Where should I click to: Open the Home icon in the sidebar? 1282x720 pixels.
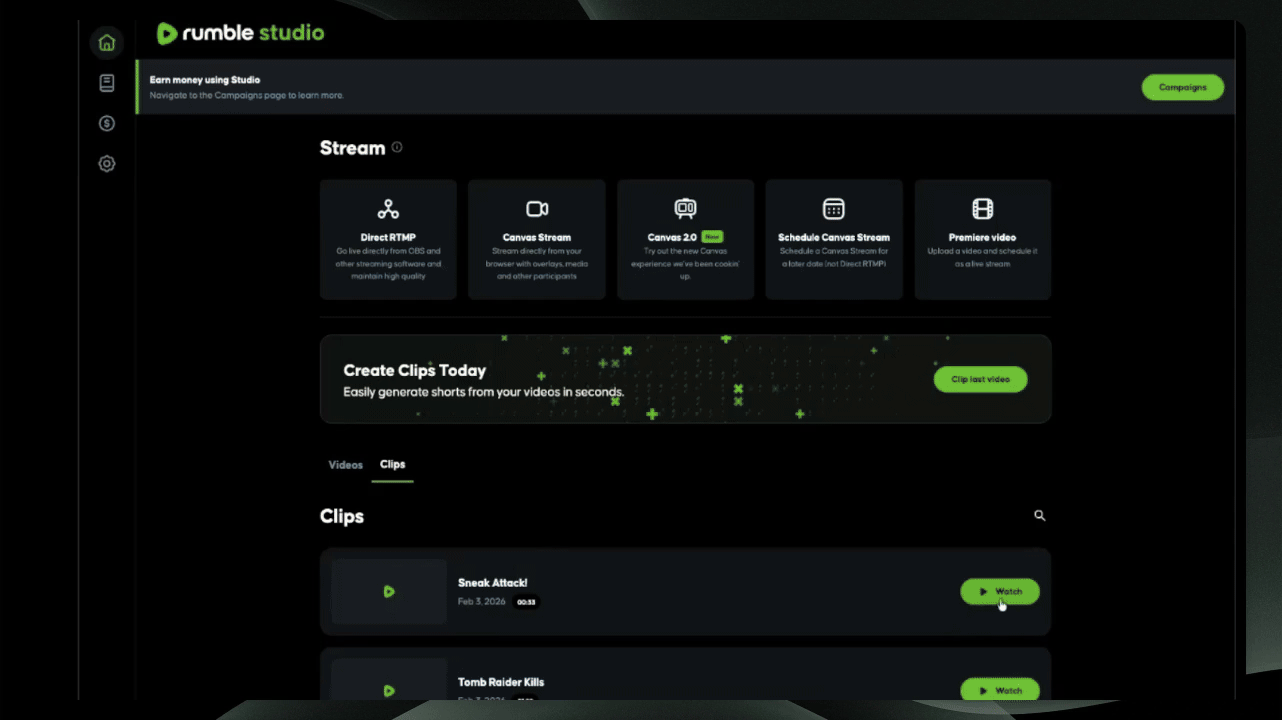107,43
